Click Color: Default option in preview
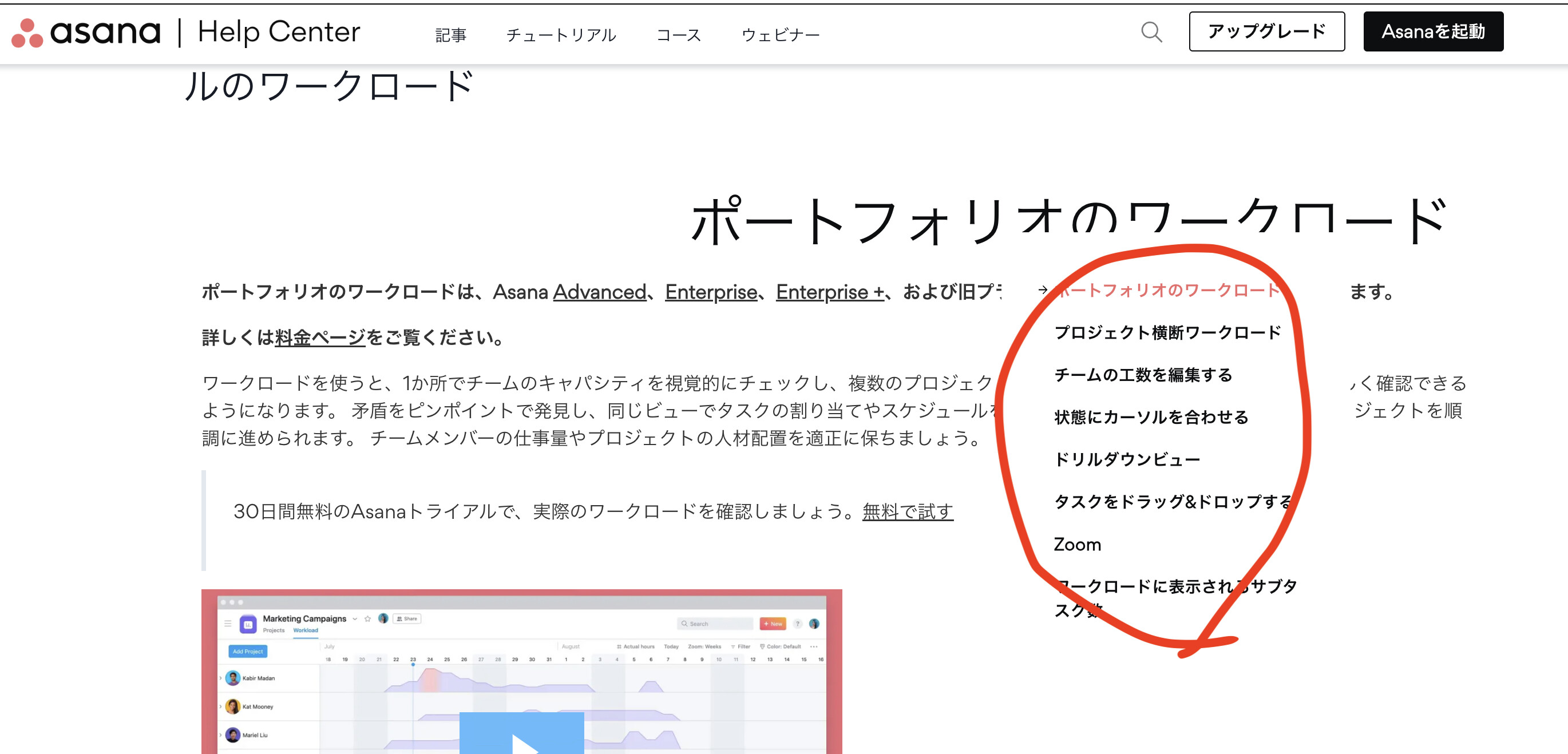Screen dimensions: 1568x754 pyautogui.click(x=781, y=646)
